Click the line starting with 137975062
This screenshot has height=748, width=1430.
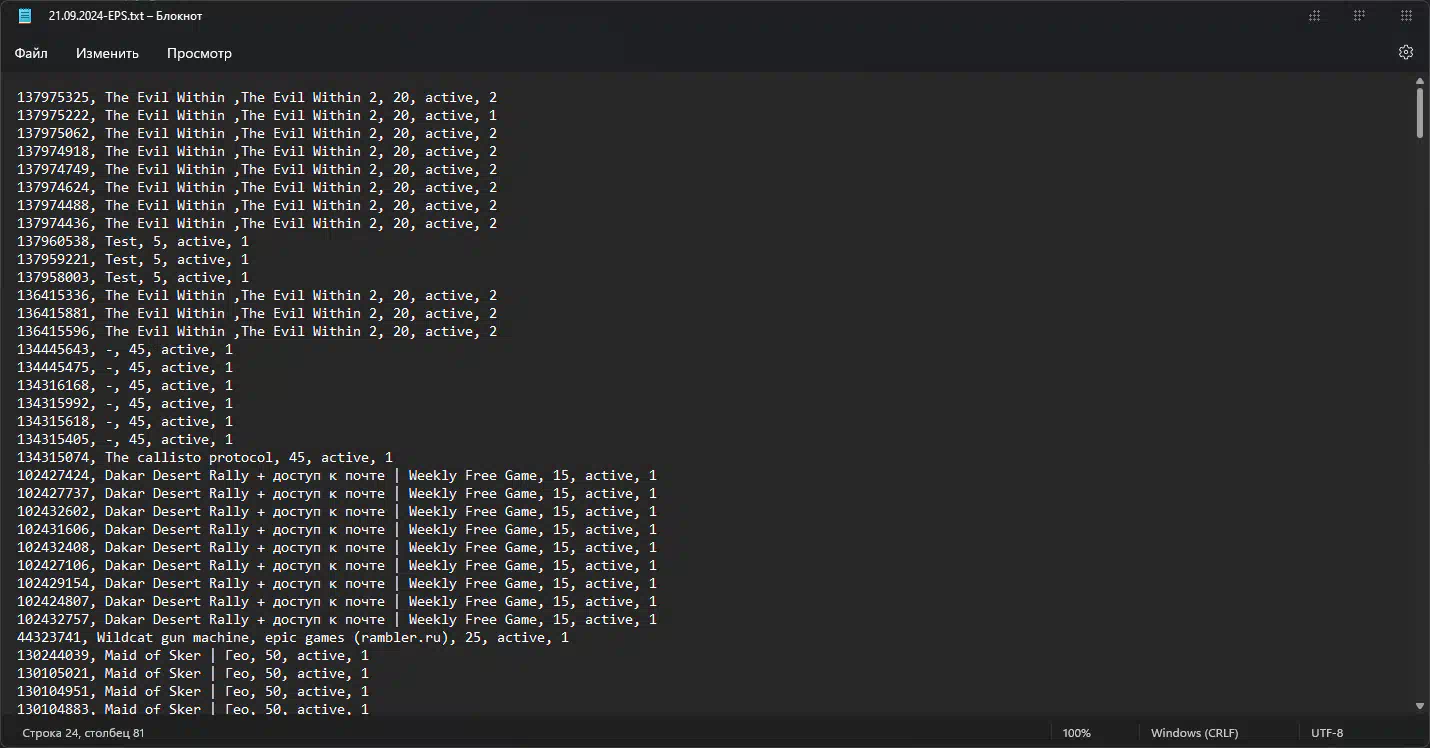(257, 133)
